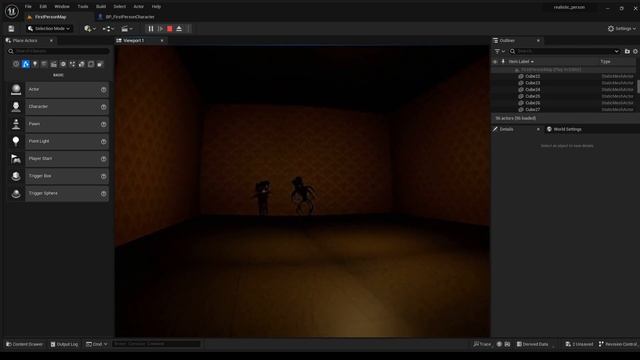Select the Shapes category icon
Image resolution: width=640 pixels, height=360 pixels.
pos(44,64)
